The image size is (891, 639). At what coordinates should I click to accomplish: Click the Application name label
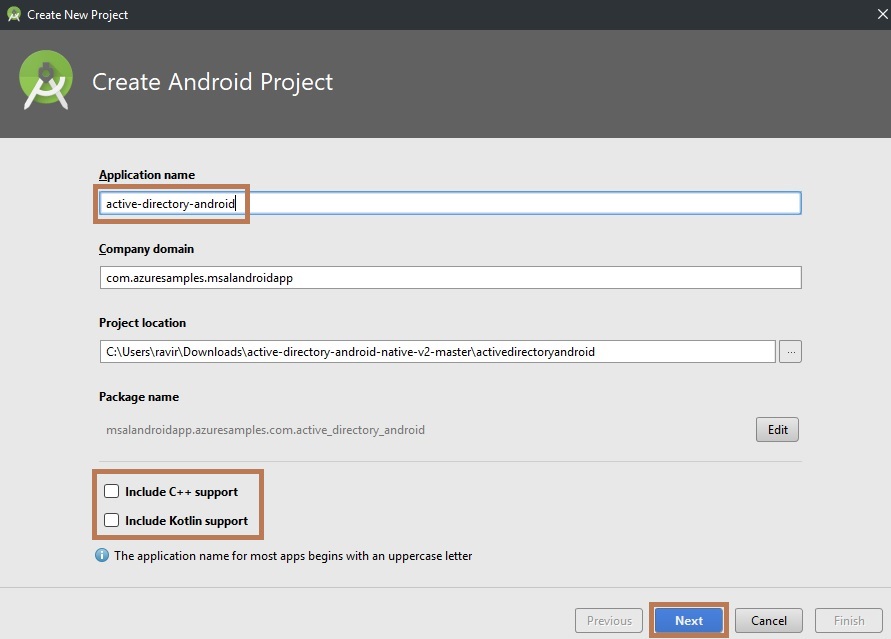click(x=147, y=175)
